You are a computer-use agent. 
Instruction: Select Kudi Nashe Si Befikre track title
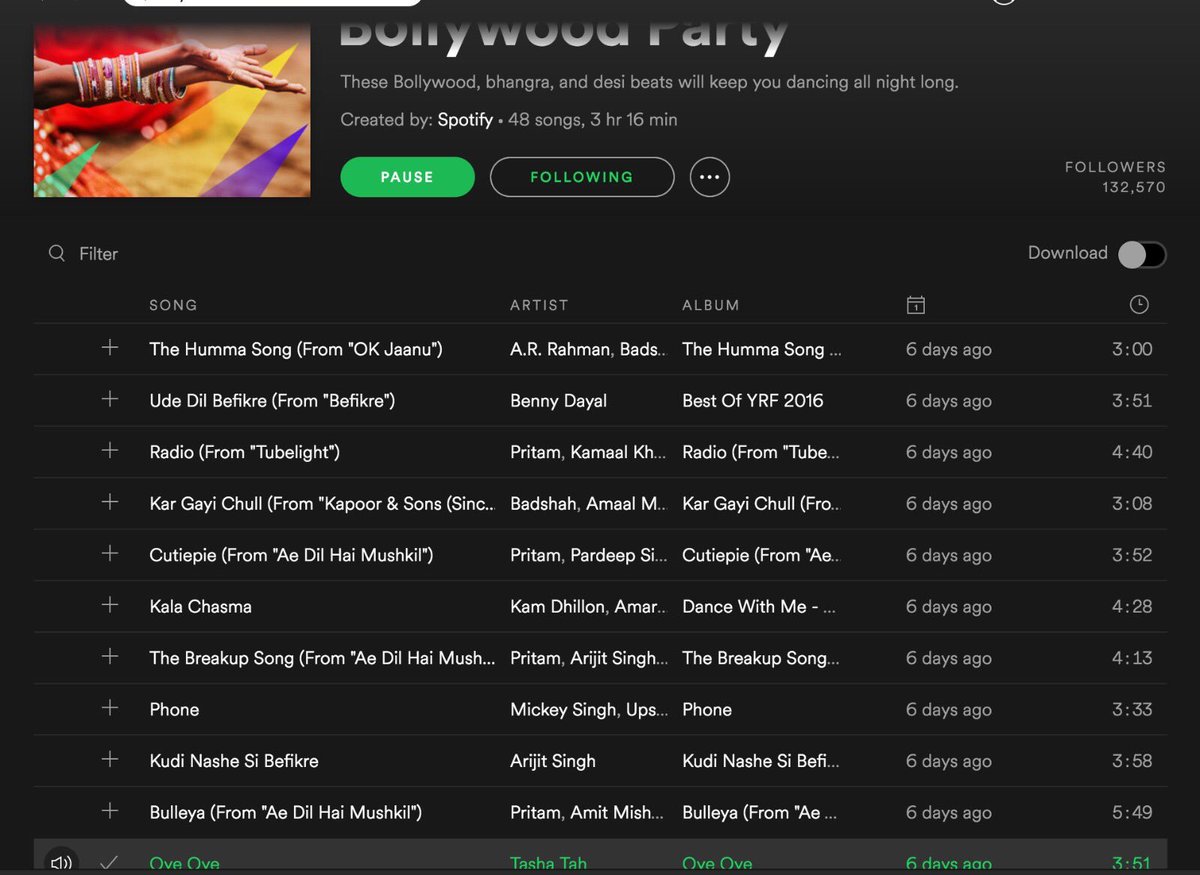coord(234,761)
